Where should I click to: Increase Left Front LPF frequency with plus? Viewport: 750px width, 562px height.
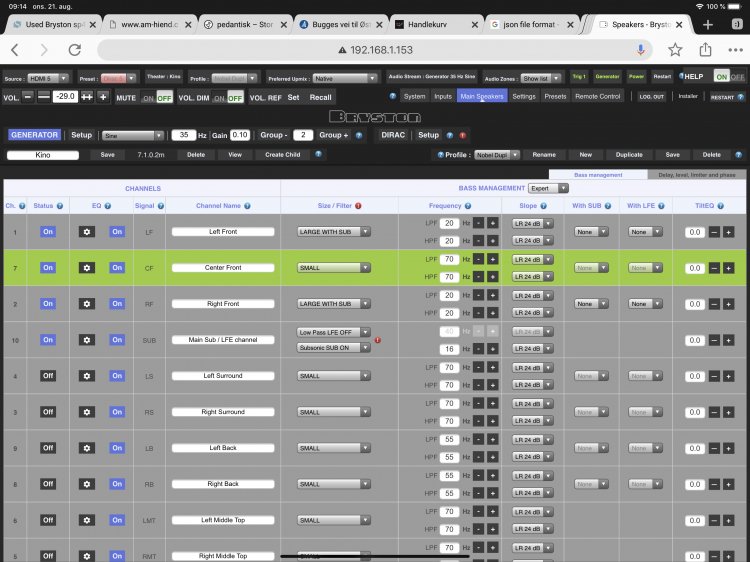coord(492,223)
